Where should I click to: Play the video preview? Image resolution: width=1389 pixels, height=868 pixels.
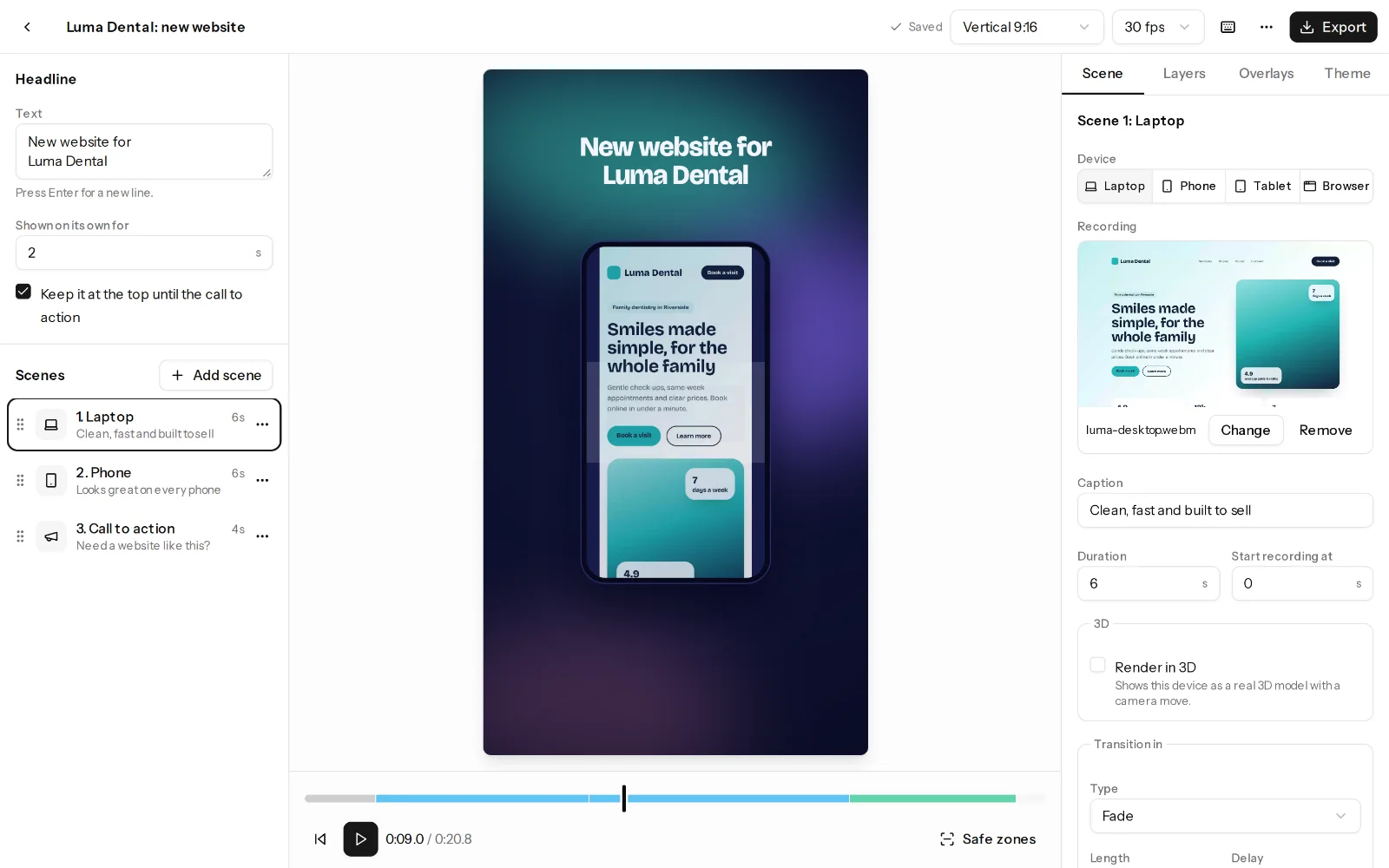360,839
